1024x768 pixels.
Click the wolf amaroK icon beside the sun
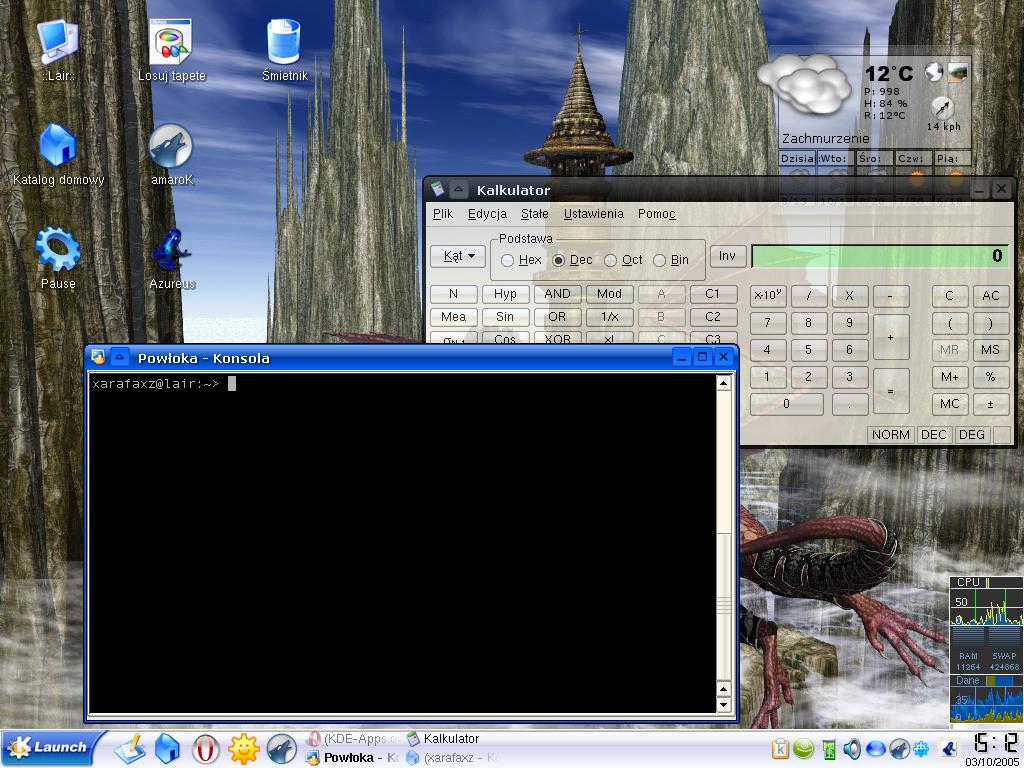tap(281, 748)
